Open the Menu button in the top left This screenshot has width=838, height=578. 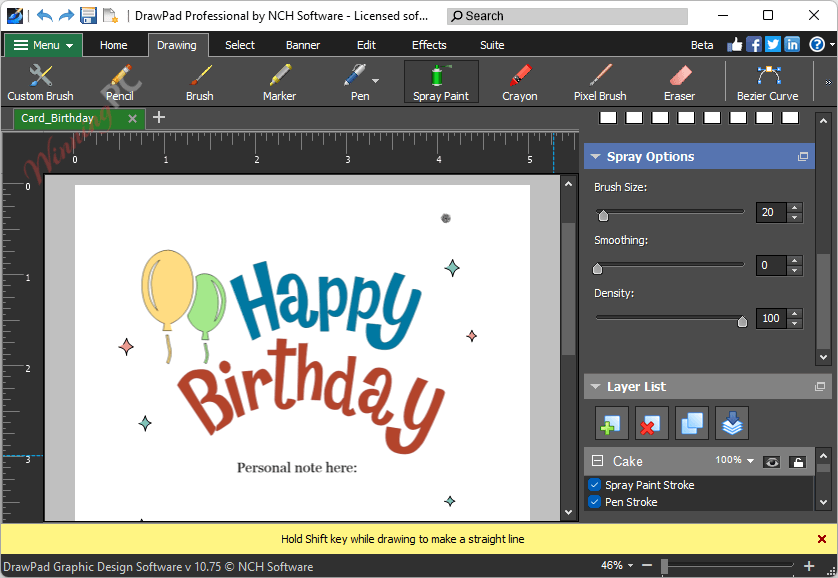42,45
